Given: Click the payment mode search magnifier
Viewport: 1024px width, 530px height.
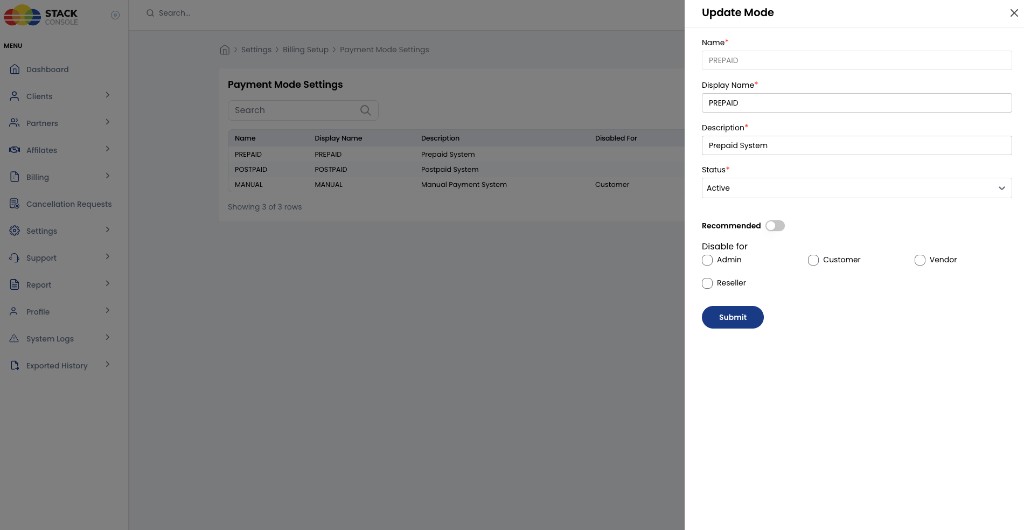Looking at the screenshot, I should (366, 110).
